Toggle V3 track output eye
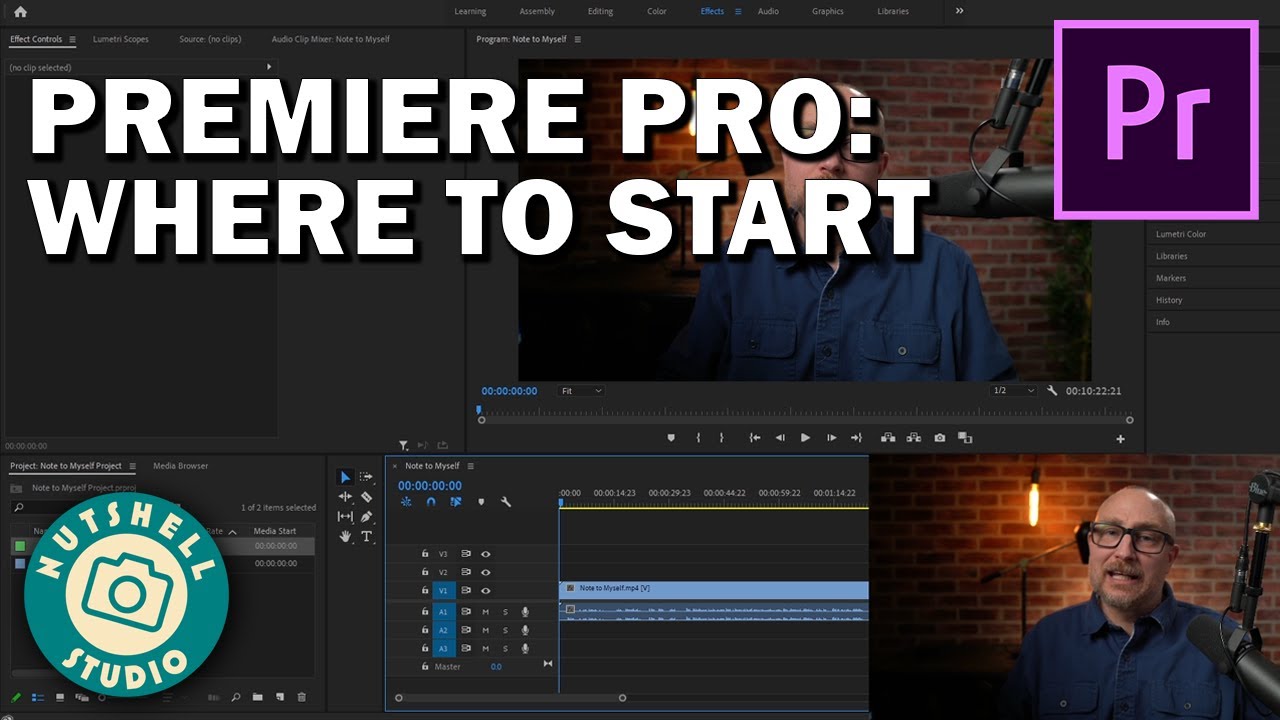The height and width of the screenshot is (720, 1280). [486, 554]
